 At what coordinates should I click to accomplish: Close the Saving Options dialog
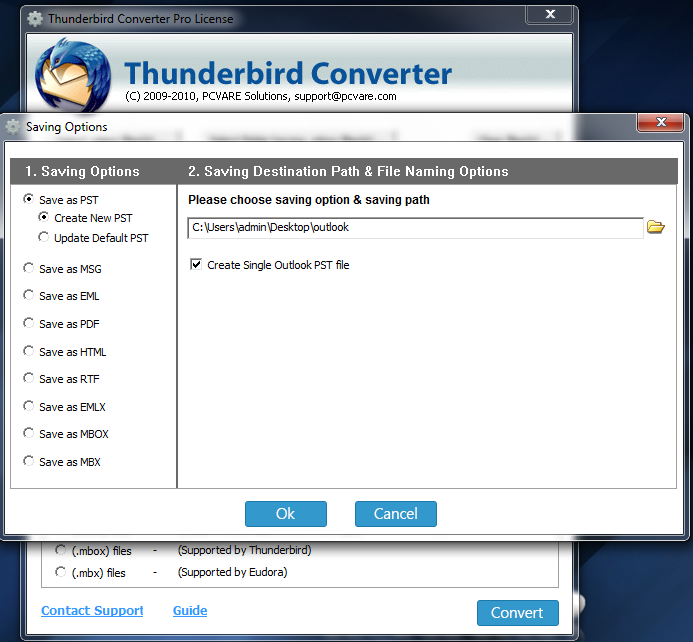click(x=661, y=122)
